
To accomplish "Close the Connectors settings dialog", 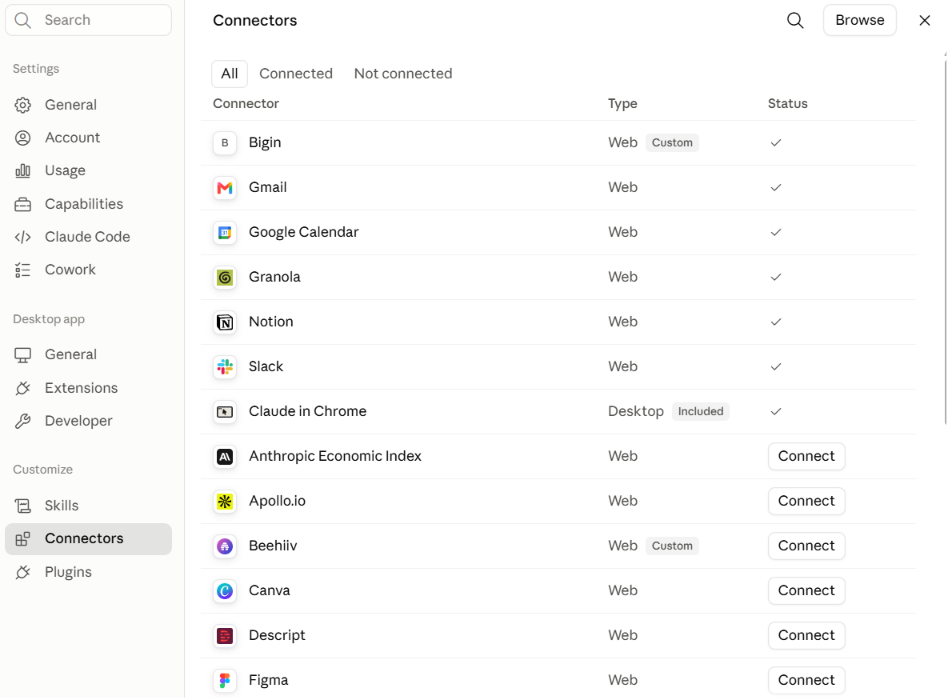I will click(924, 21).
